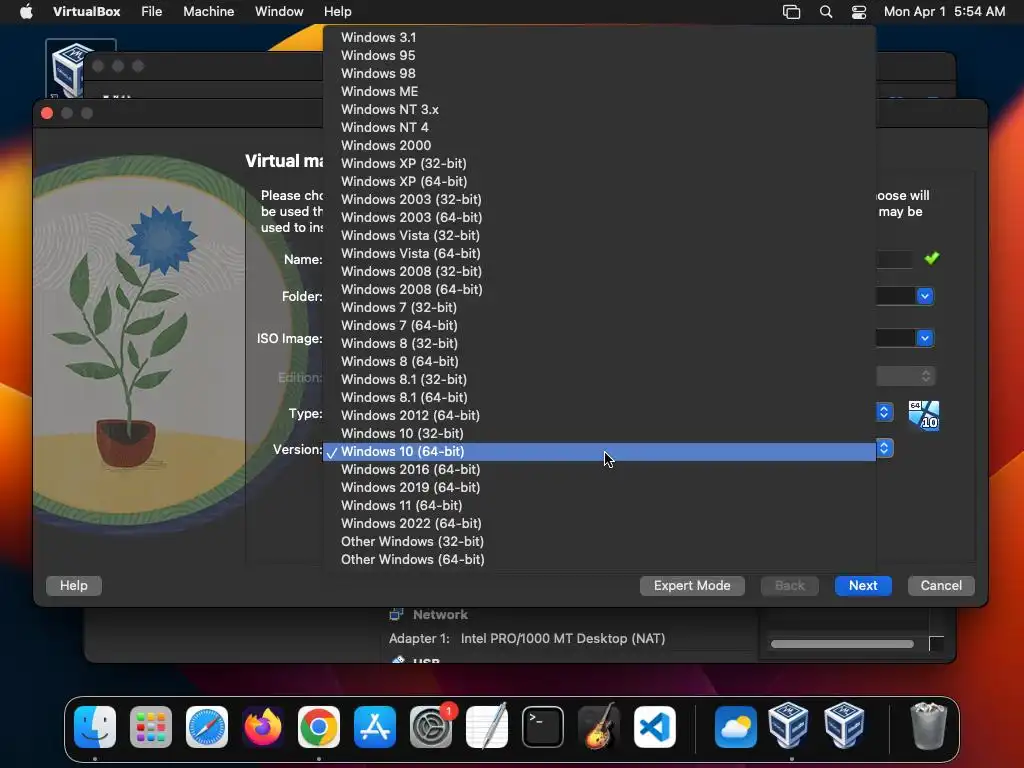1024x768 pixels.
Task: Open Google Chrome from the dock
Action: click(x=319, y=727)
